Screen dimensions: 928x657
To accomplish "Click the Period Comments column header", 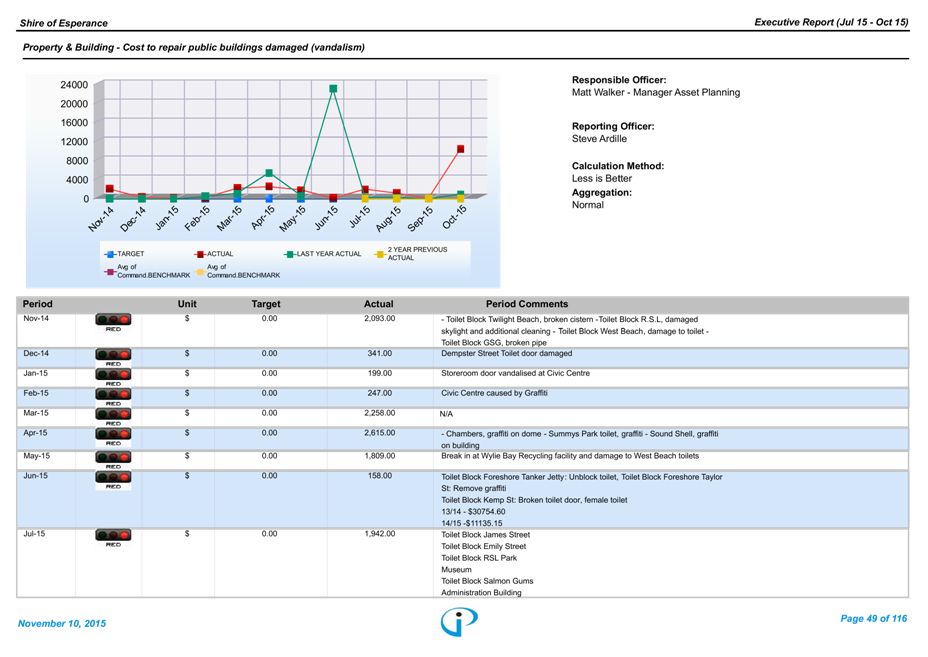I will (x=526, y=304).
